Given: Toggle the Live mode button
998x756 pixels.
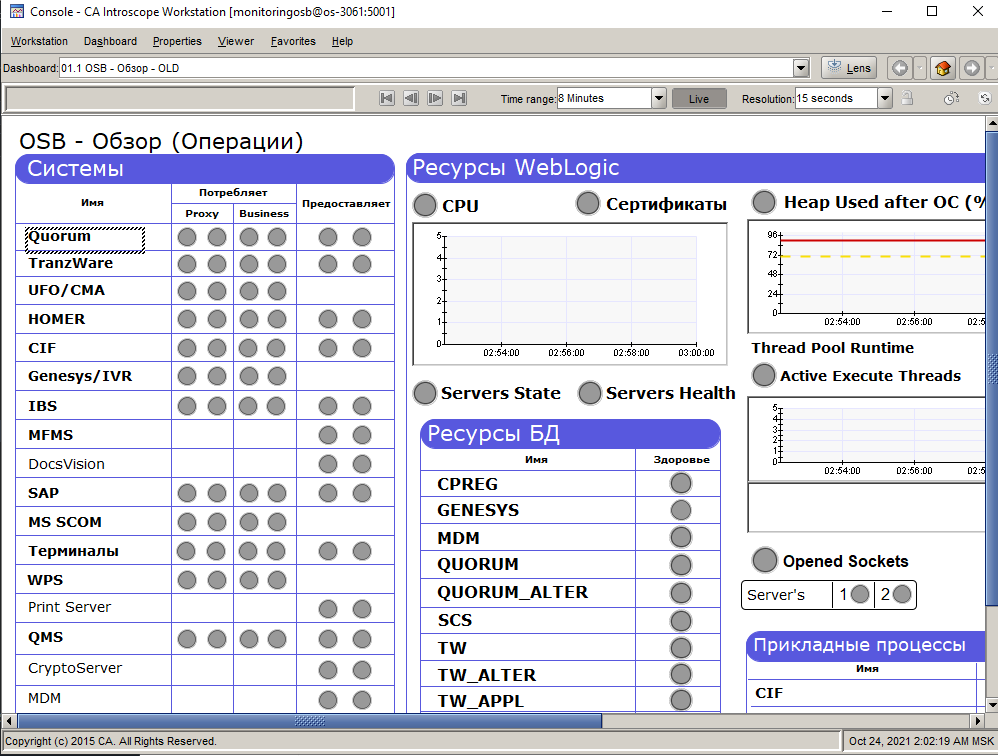Looking at the screenshot, I should (699, 99).
